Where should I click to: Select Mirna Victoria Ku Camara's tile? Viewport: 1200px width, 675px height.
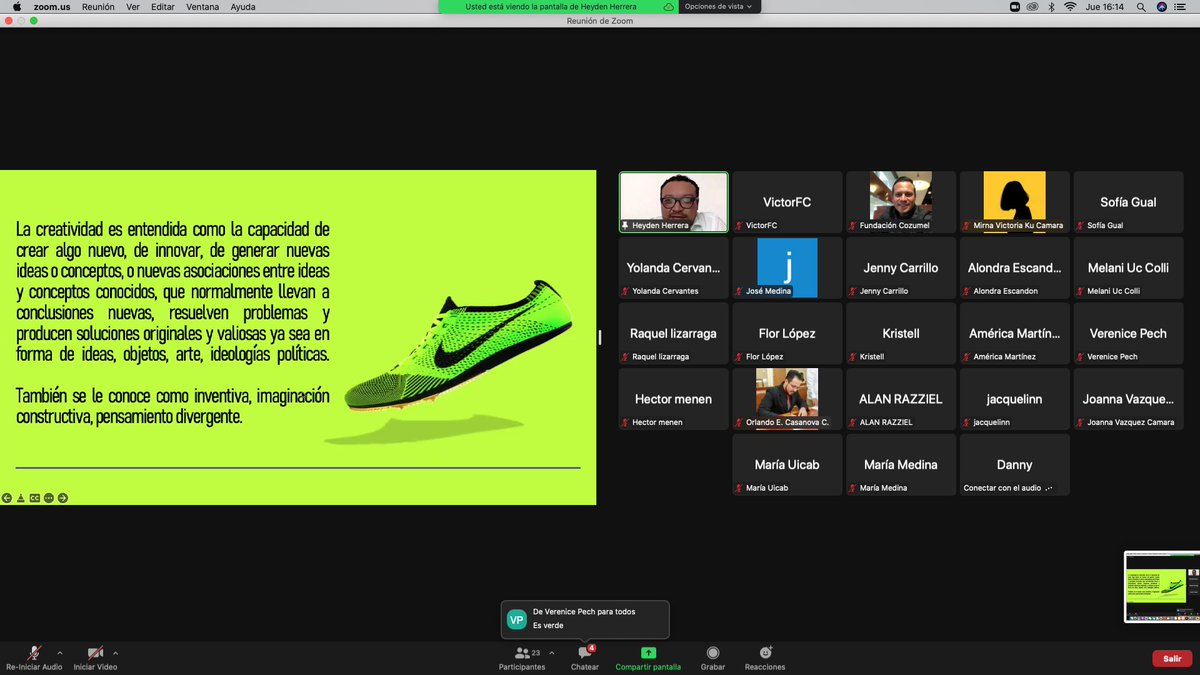[1015, 202]
